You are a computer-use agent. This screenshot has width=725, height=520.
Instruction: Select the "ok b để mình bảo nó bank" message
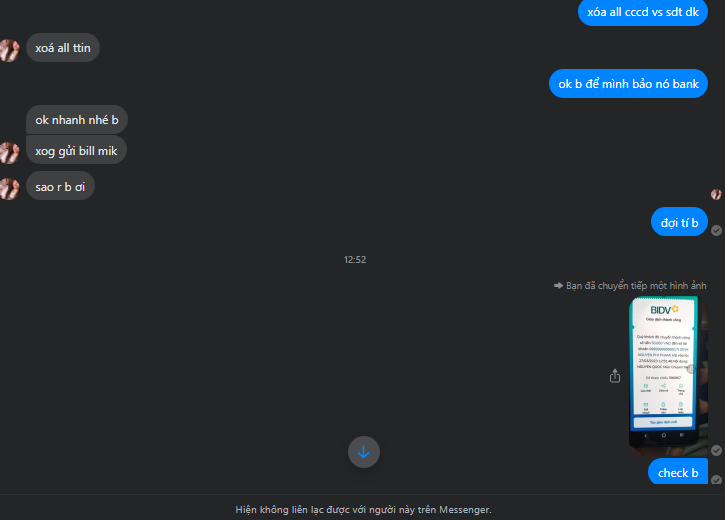click(x=628, y=84)
